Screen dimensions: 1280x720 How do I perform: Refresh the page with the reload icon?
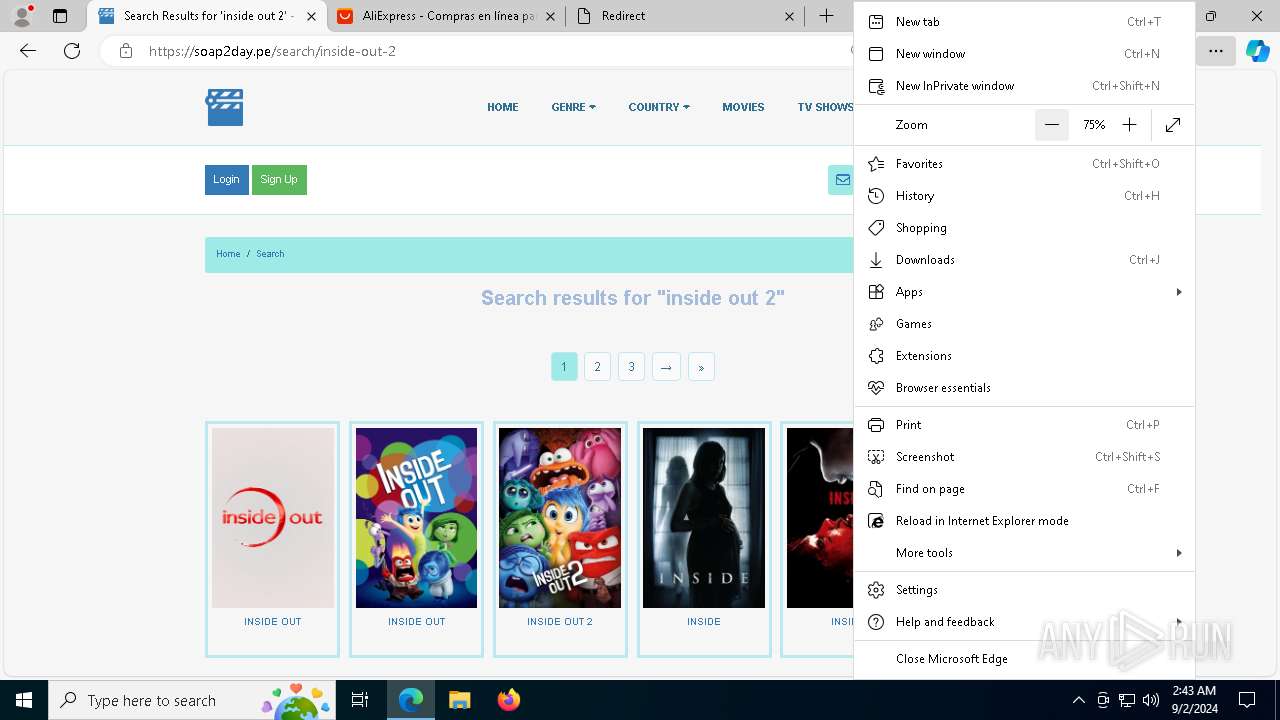pyautogui.click(x=72, y=51)
